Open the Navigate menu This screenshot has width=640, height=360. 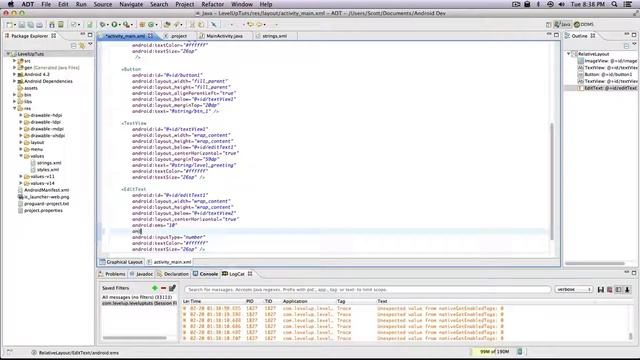131,4
